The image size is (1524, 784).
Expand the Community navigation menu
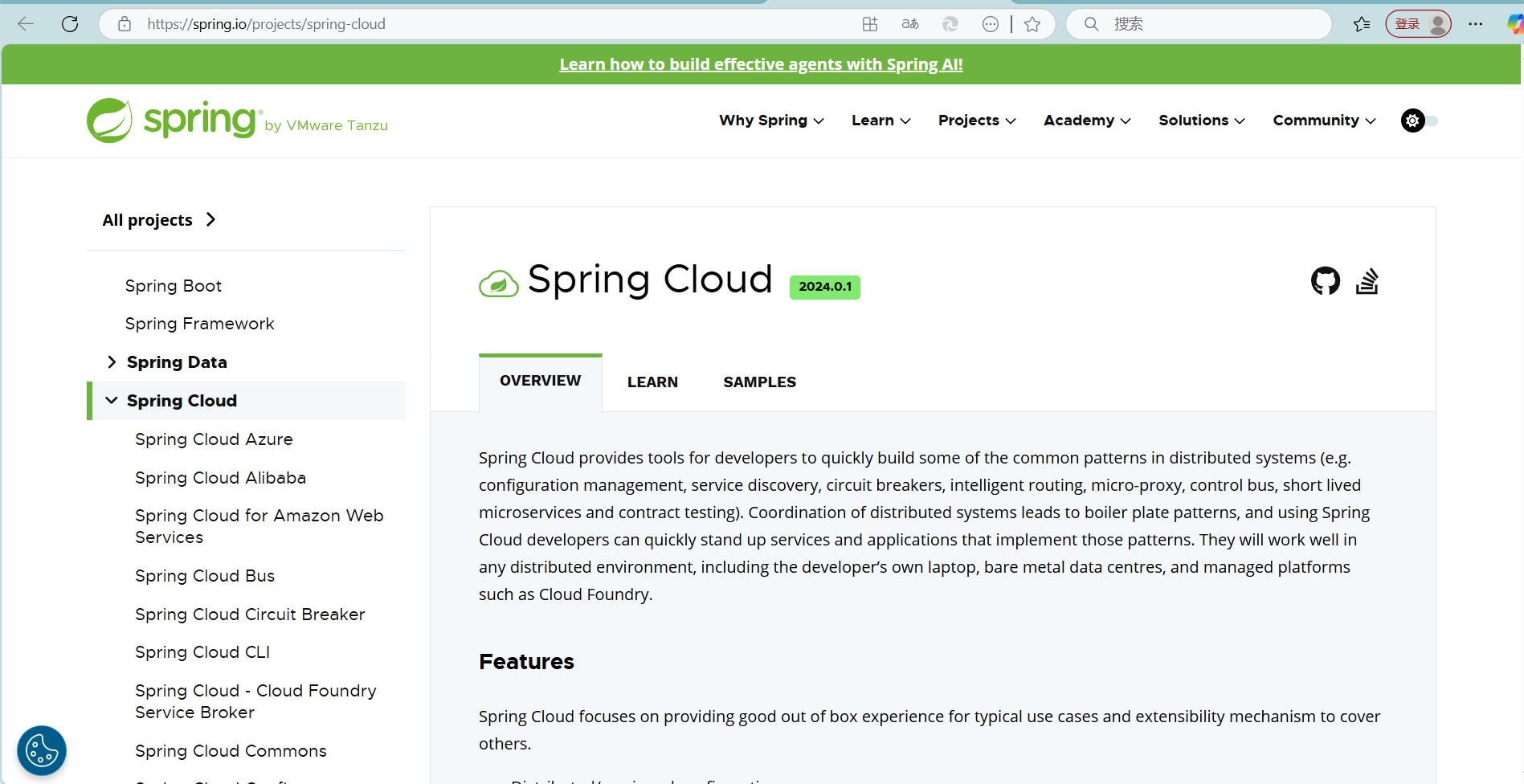click(1325, 120)
